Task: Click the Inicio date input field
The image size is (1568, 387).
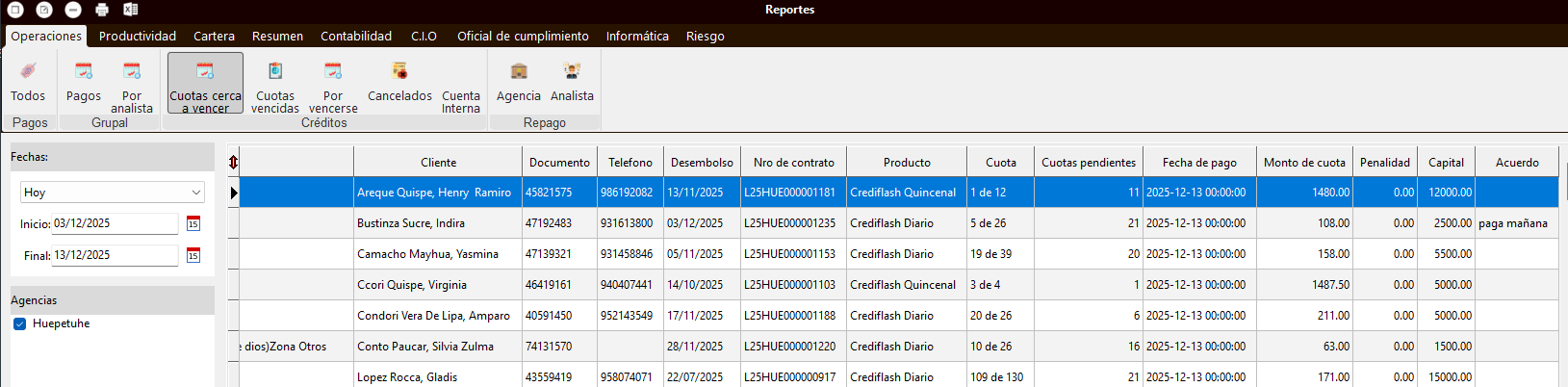Action: [115, 223]
